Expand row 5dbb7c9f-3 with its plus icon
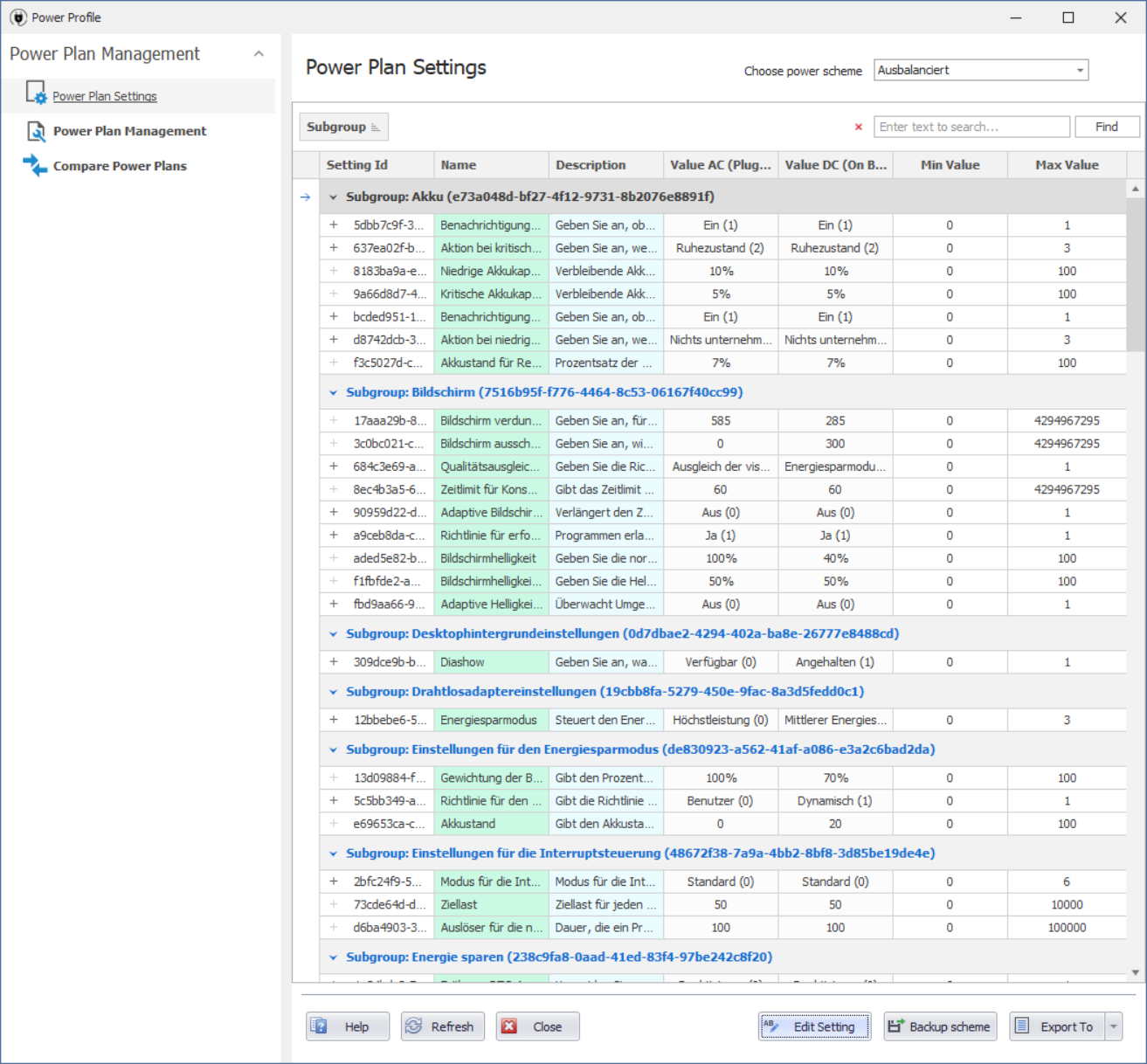Viewport: 1147px width, 1064px height. click(334, 225)
